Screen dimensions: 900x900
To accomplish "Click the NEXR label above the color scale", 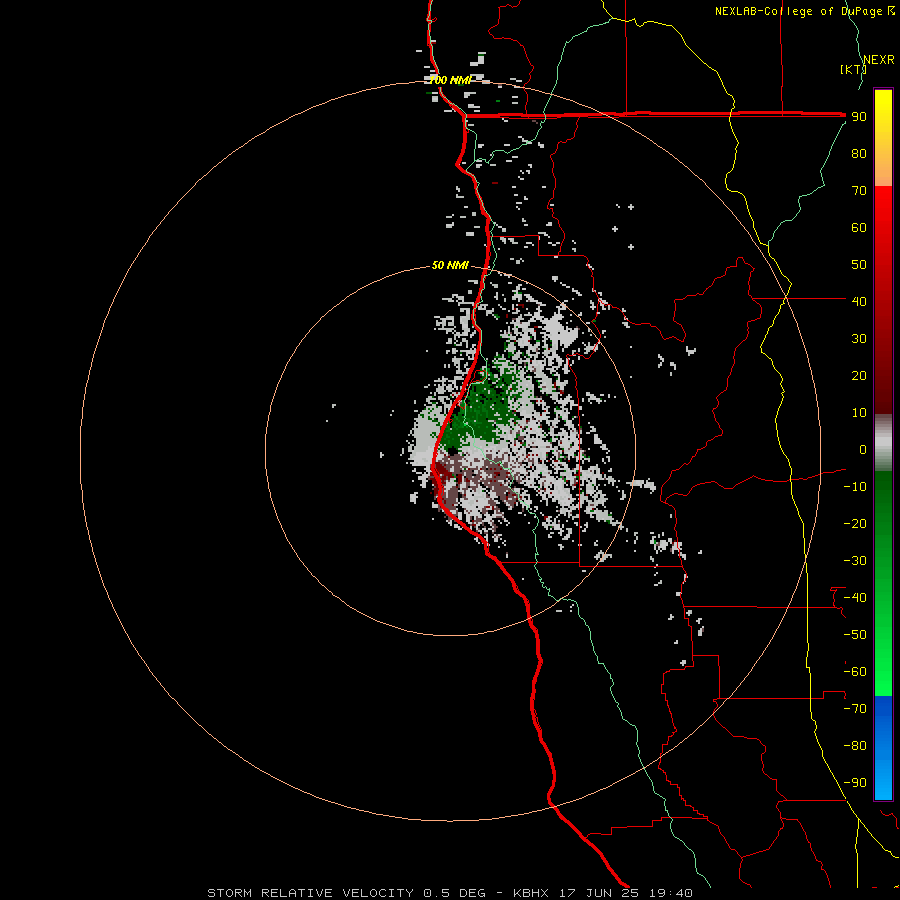I will click(879, 60).
